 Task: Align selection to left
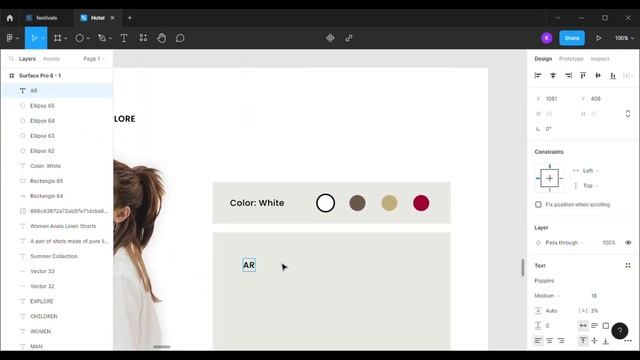click(538, 76)
